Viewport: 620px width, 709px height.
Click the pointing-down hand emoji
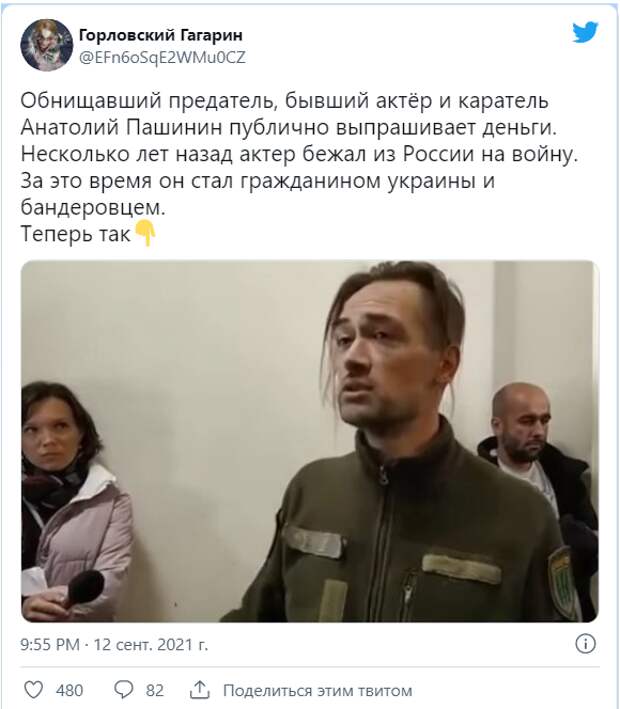click(145, 233)
